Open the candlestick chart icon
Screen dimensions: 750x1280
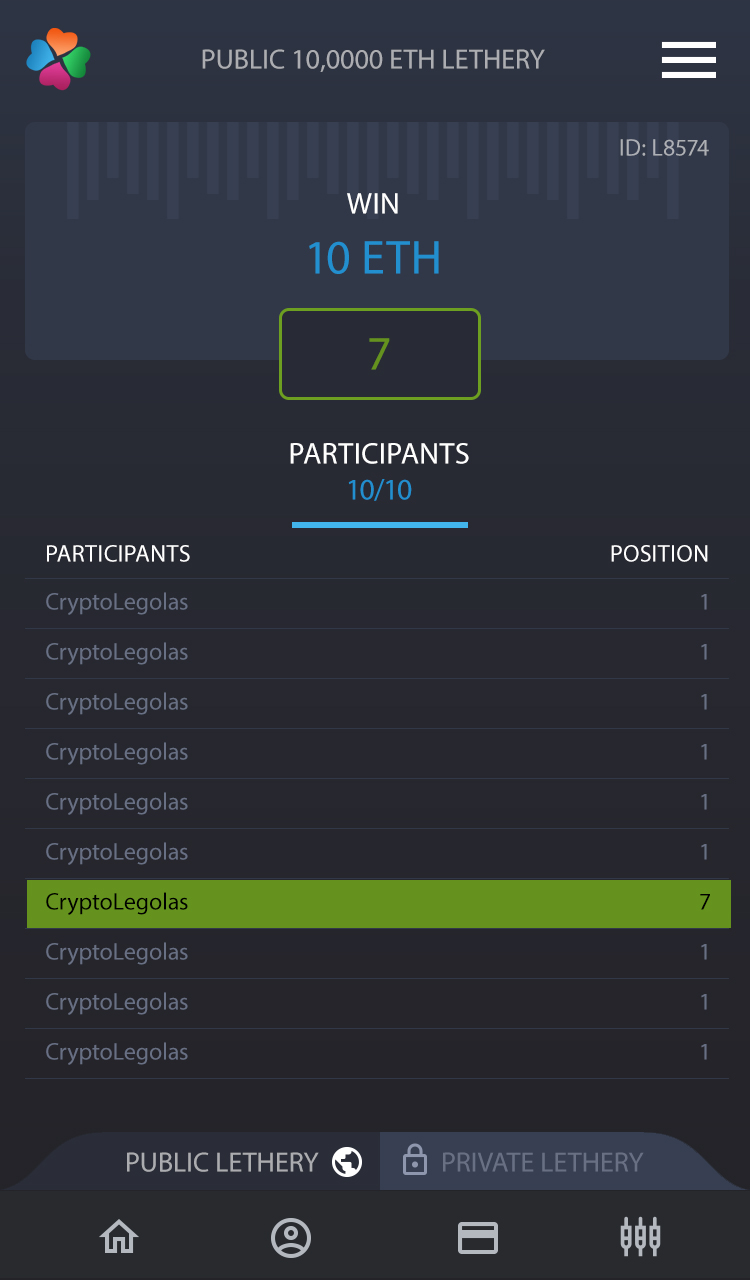(x=640, y=1237)
